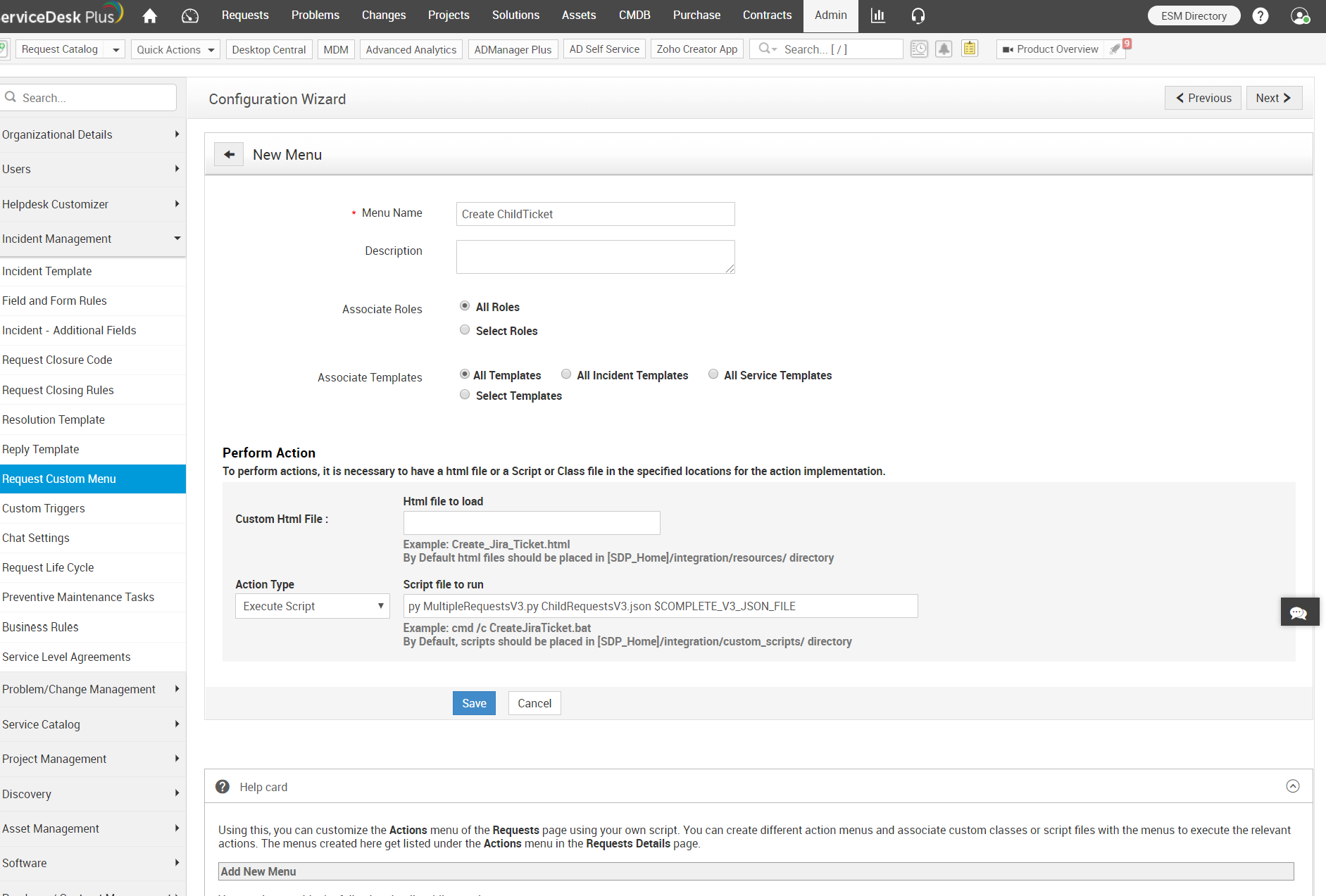Click the Menu Name input field
Screen dimensions: 1326x896
596,214
